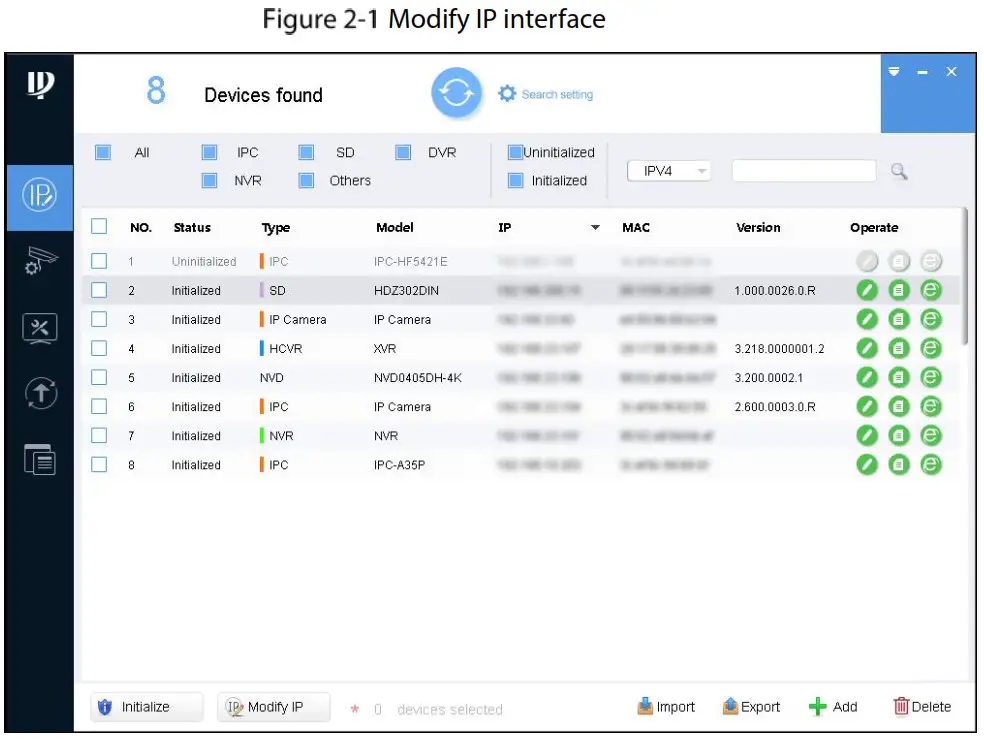Open the camera device settings sidebar icon
The height and width of the screenshot is (741, 984).
41,260
